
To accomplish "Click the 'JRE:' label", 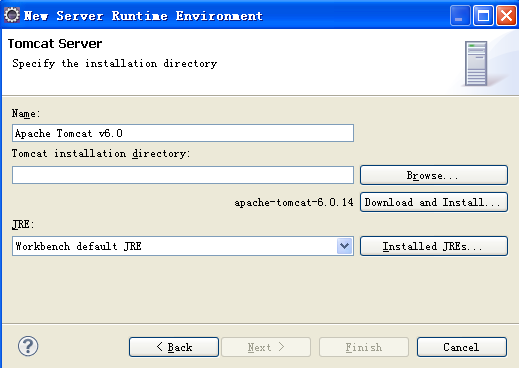I will 23,224.
